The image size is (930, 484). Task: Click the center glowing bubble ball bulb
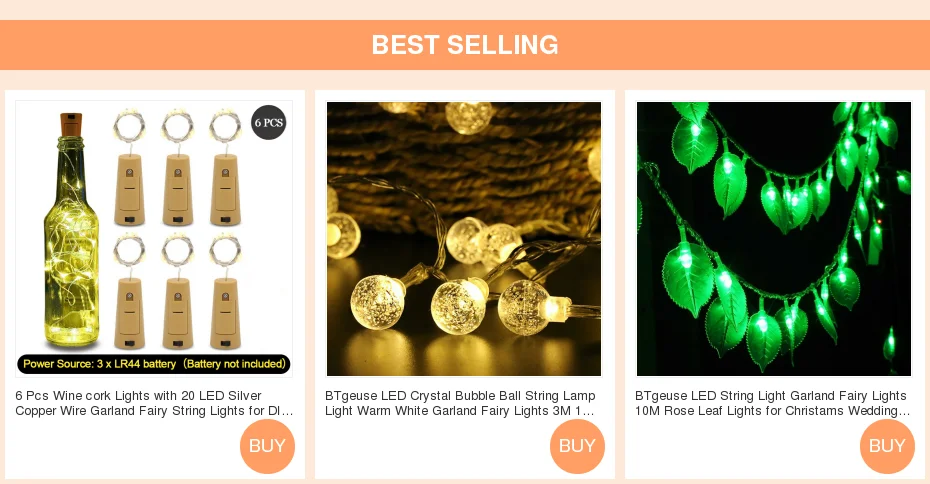coord(458,305)
